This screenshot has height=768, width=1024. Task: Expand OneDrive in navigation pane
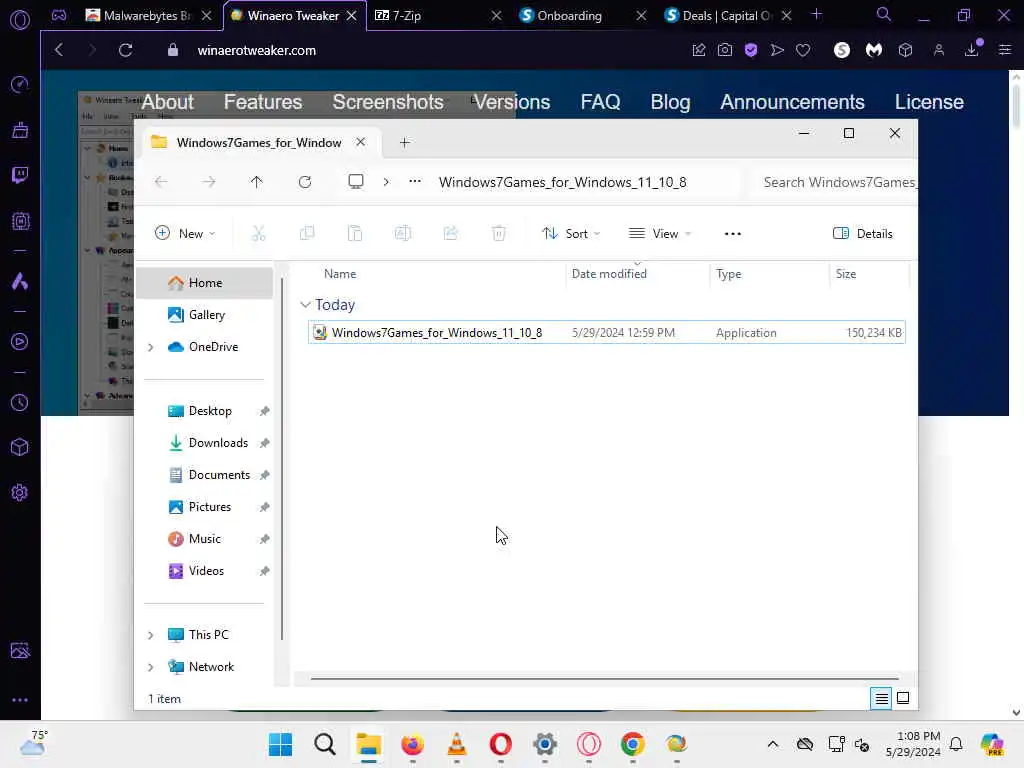pyautogui.click(x=151, y=347)
